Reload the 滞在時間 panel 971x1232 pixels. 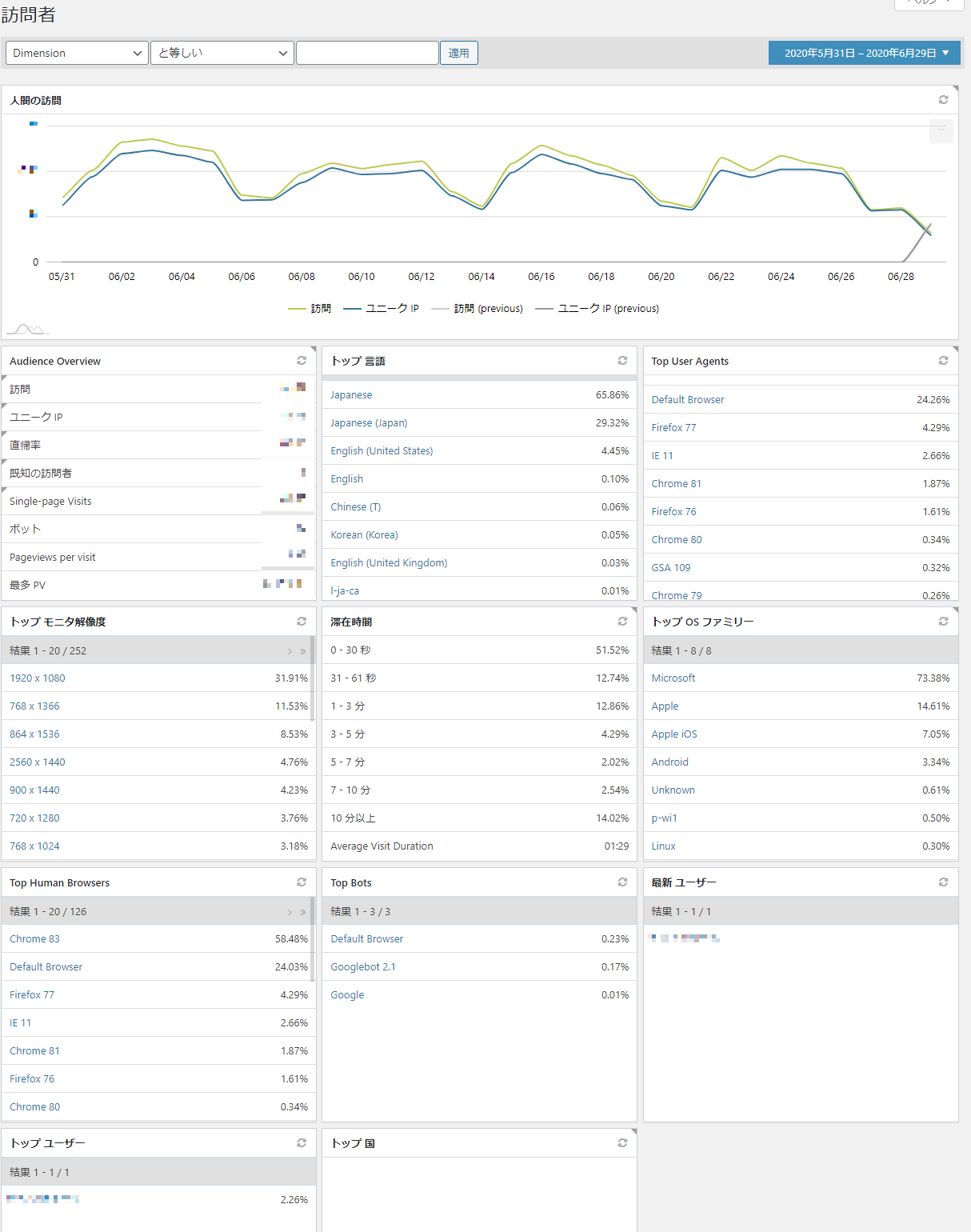(x=622, y=622)
